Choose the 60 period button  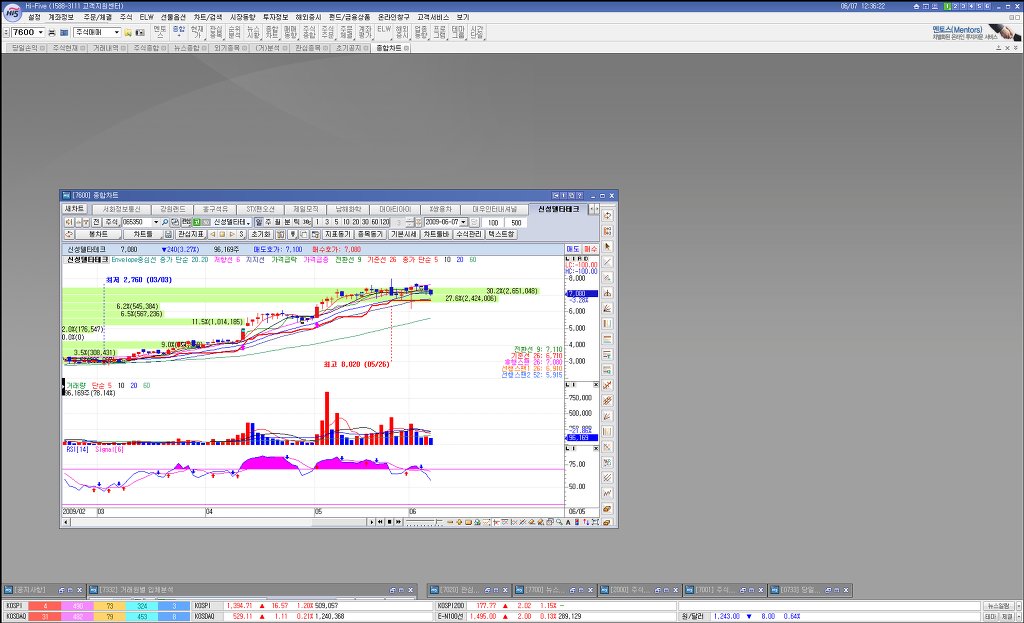tap(376, 223)
